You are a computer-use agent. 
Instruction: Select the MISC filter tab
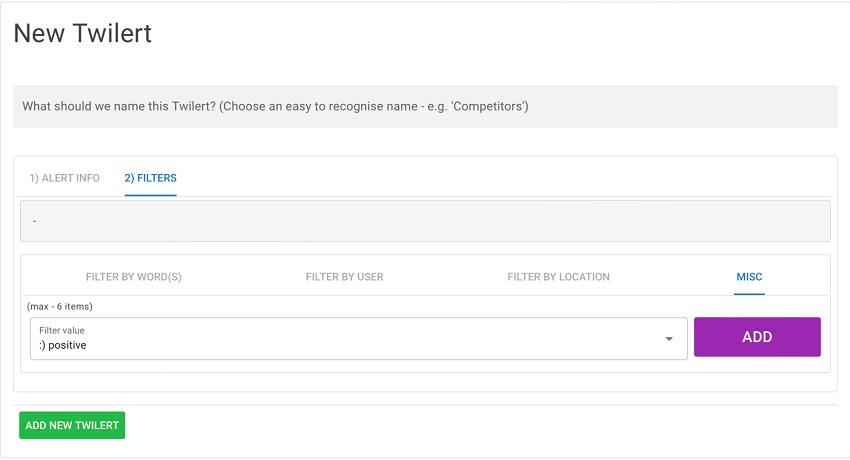click(x=749, y=277)
